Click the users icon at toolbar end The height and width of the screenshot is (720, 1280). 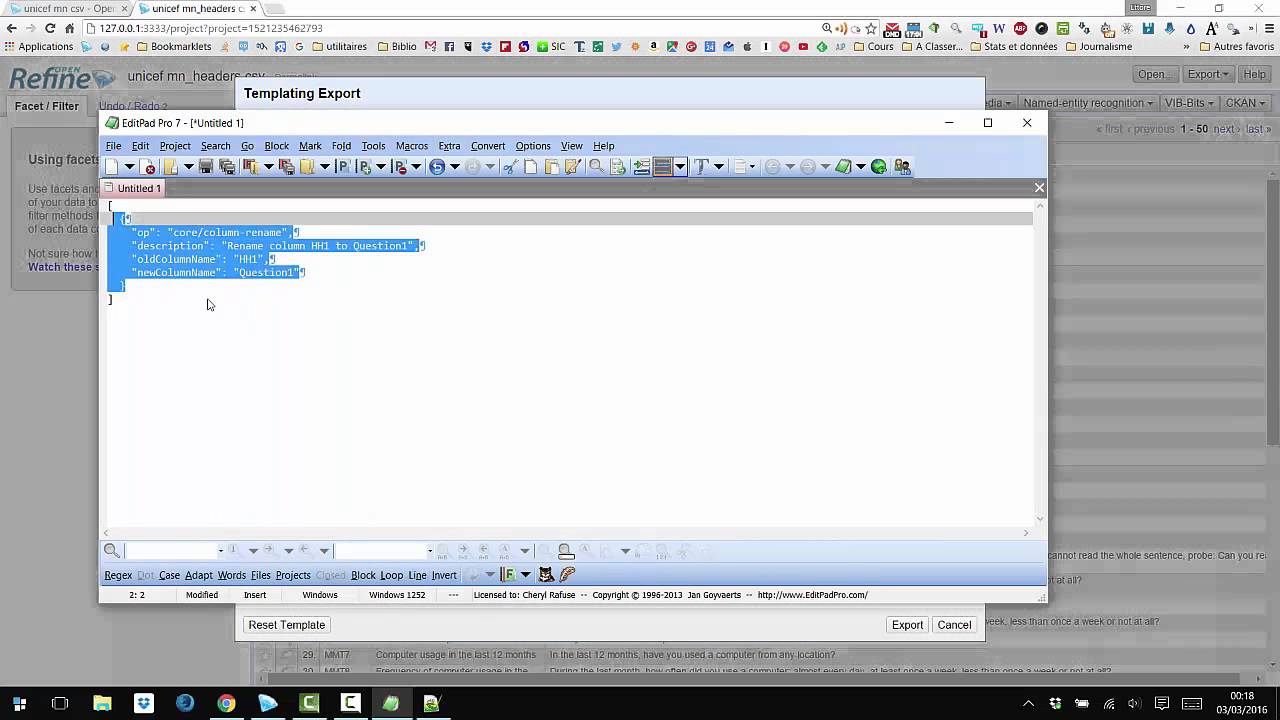point(903,167)
